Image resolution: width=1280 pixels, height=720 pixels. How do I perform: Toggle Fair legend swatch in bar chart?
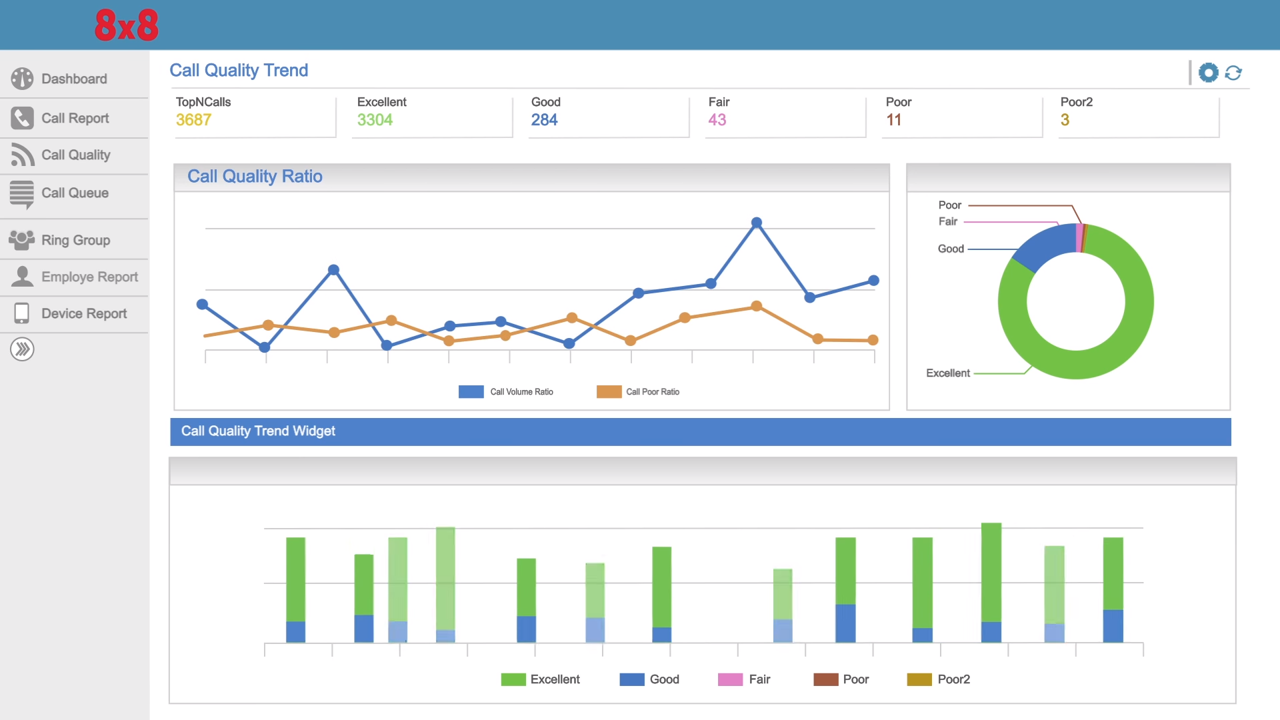pos(731,680)
